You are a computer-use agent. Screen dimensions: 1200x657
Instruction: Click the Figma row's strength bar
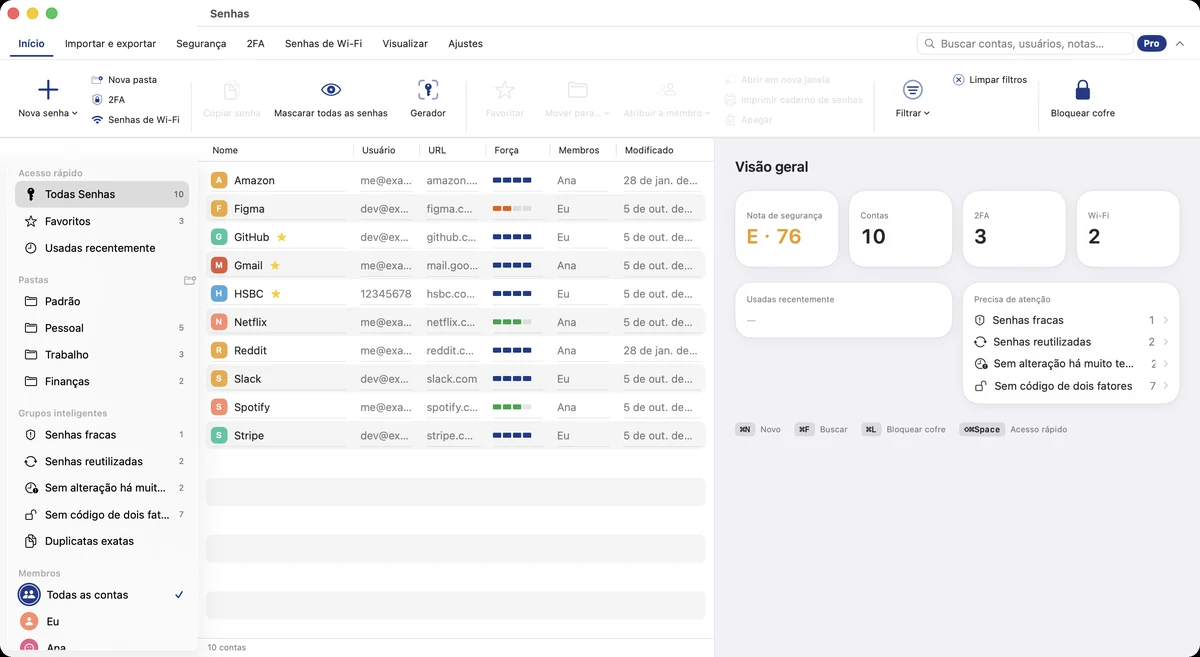[x=512, y=209]
